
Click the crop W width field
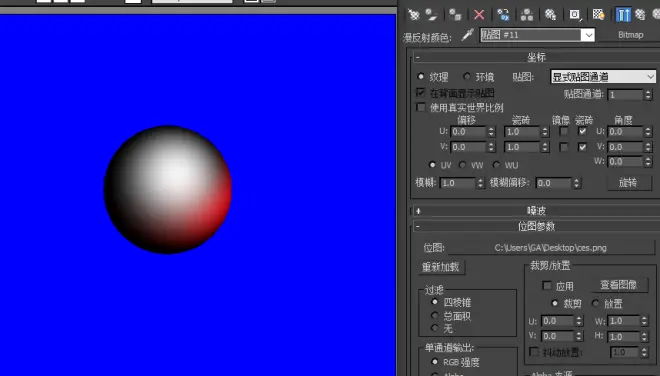point(624,321)
